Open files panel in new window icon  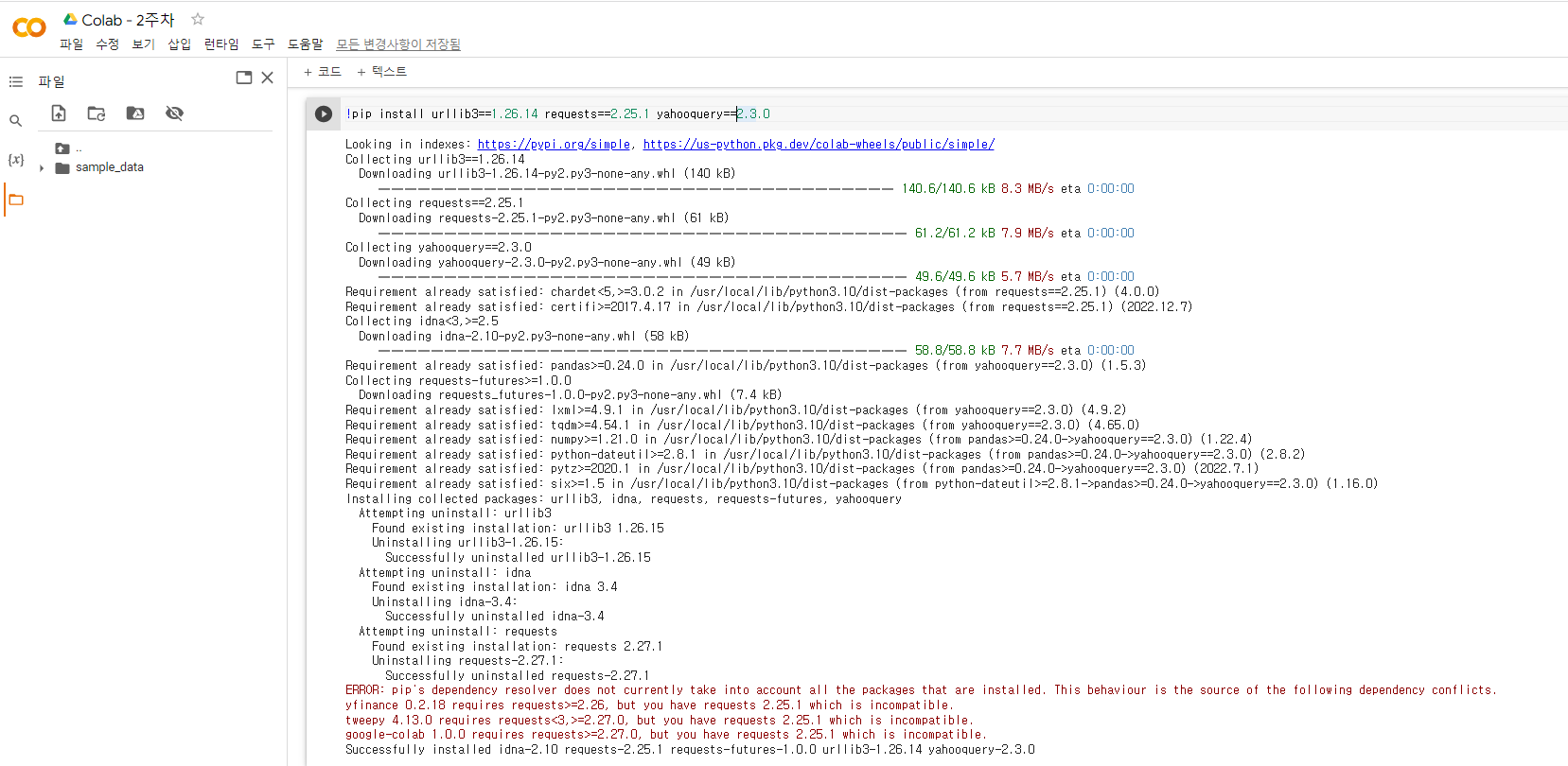(244, 78)
